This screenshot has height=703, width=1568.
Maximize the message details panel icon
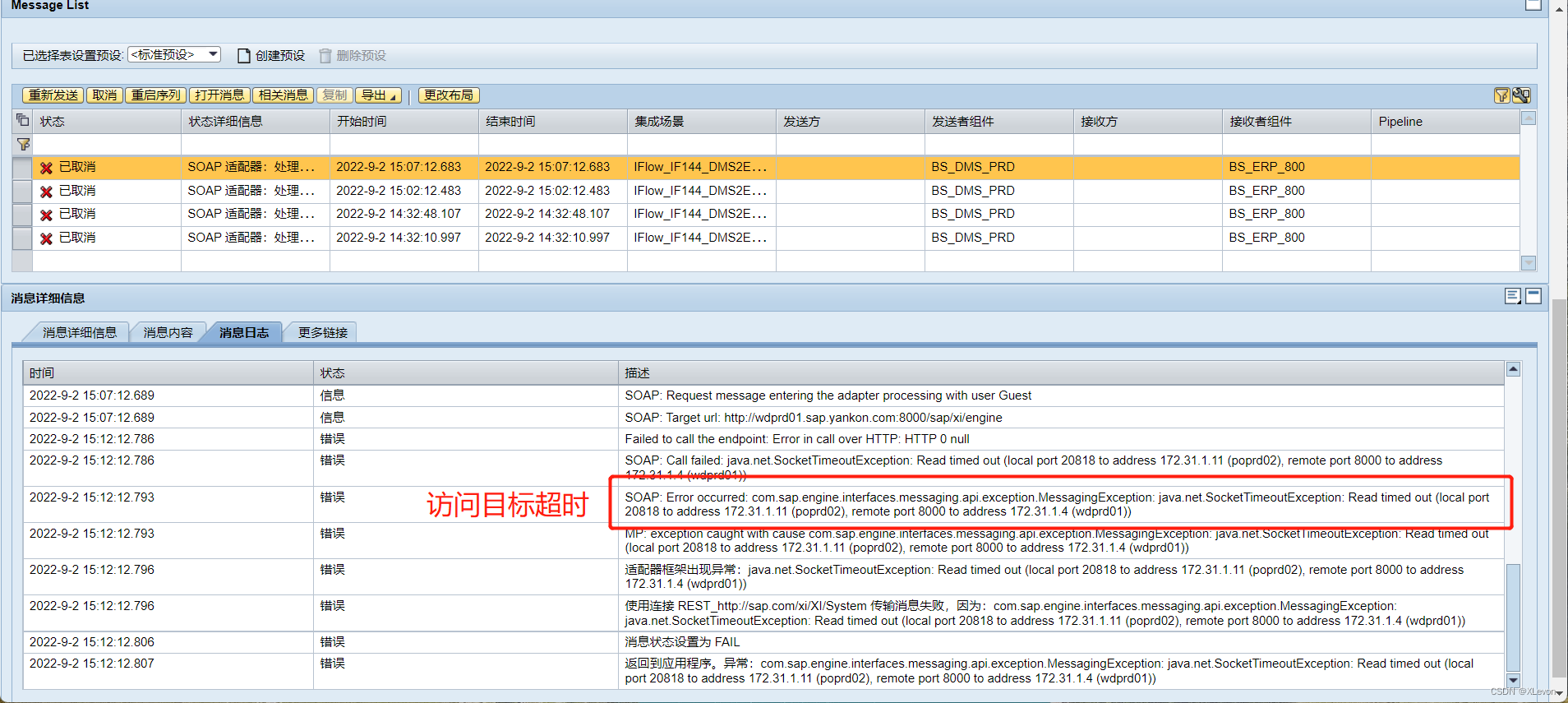pos(1533,296)
